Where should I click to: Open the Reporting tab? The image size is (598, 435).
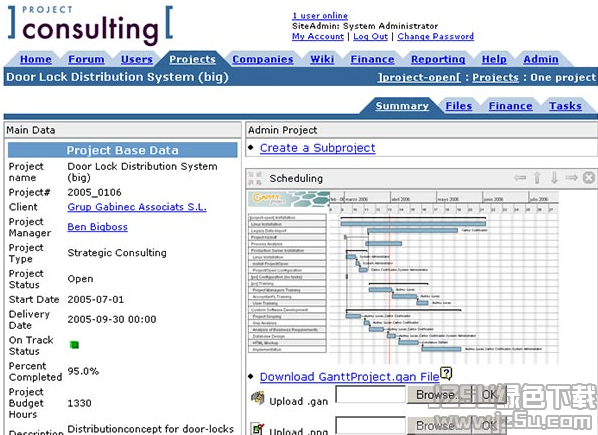tap(438, 59)
